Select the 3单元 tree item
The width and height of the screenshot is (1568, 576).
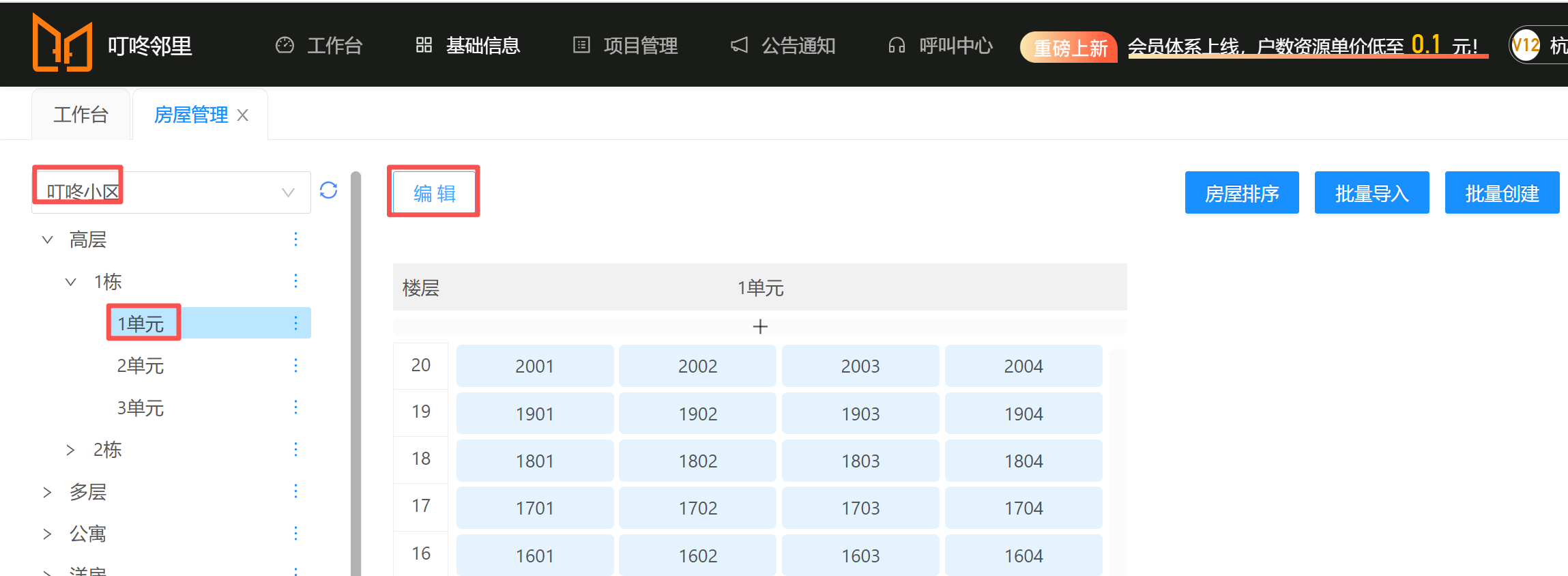(141, 408)
